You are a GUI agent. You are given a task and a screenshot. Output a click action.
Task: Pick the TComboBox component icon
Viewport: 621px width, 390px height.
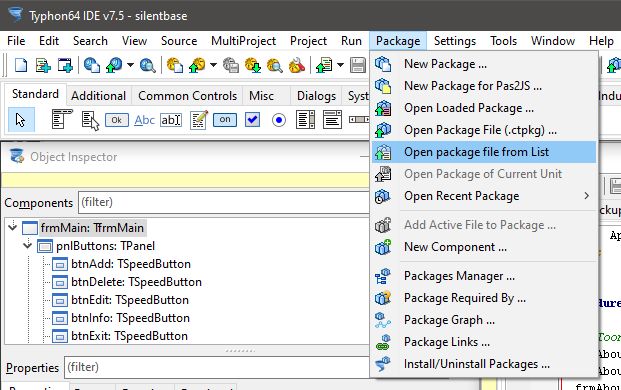(332, 120)
